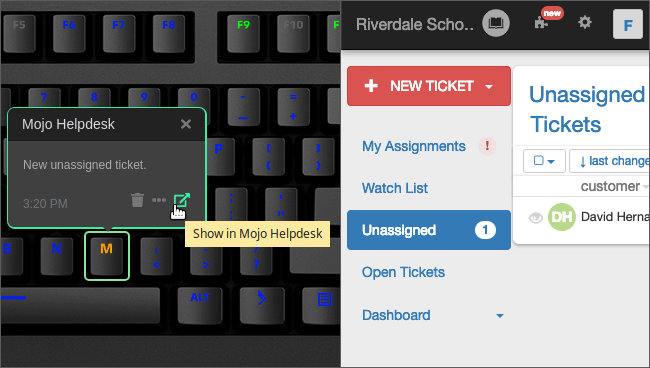Sort by last change button
The width and height of the screenshot is (650, 368).
[609, 161]
